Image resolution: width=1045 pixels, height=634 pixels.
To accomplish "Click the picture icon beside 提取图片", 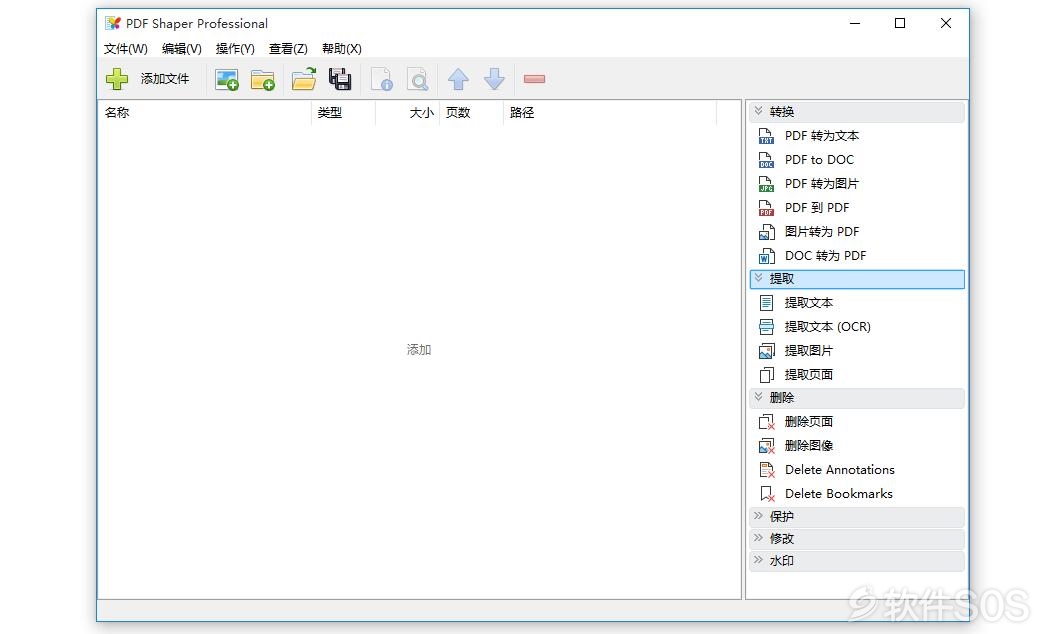I will point(766,351).
